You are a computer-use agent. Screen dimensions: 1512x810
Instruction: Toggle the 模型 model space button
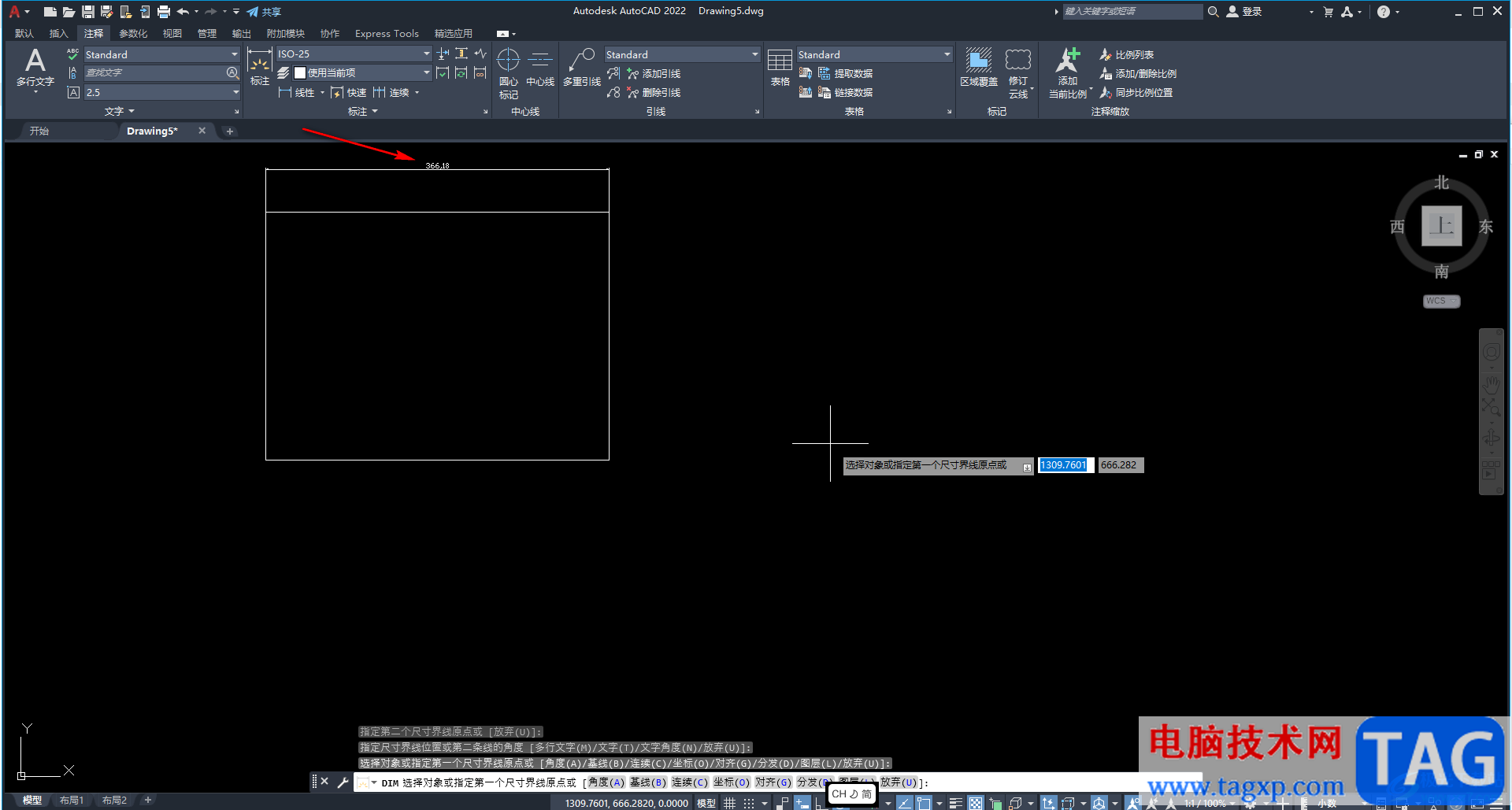[x=706, y=803]
